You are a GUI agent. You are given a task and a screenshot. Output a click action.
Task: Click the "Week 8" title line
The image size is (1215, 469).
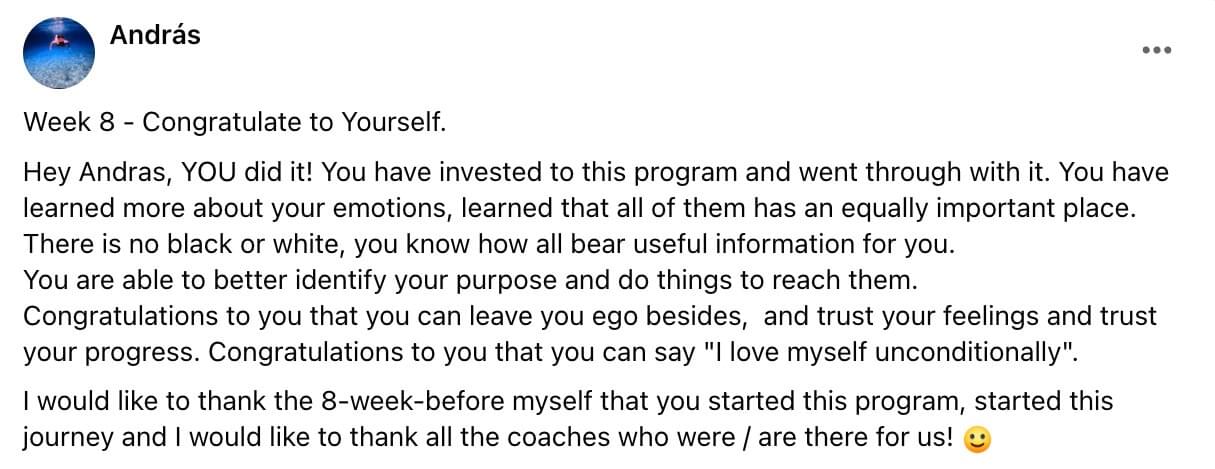coord(234,123)
